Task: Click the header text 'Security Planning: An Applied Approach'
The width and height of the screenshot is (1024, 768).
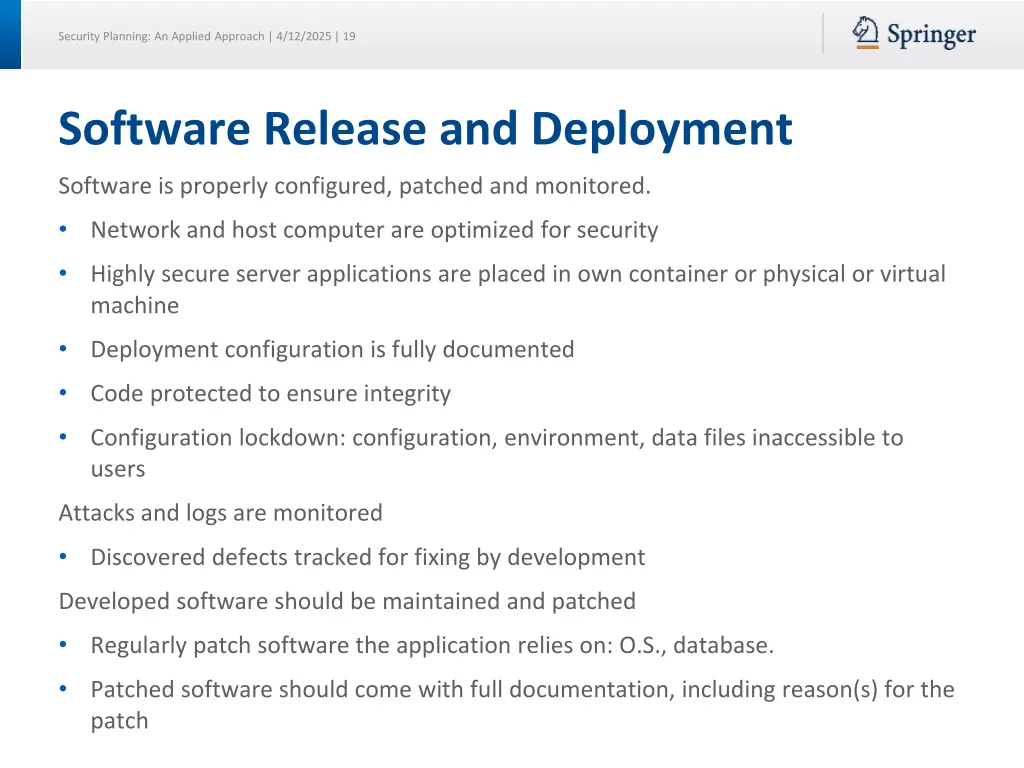Action: (x=161, y=37)
